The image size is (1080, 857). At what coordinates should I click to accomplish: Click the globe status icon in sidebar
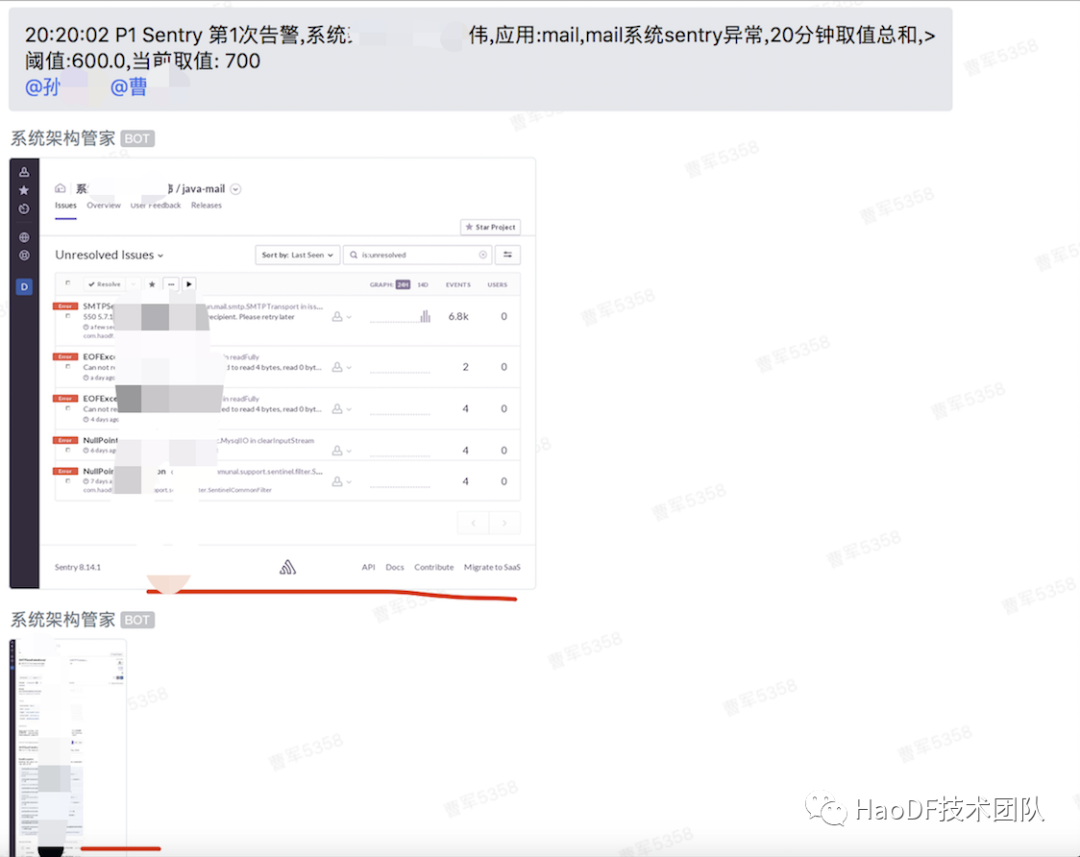tap(24, 237)
